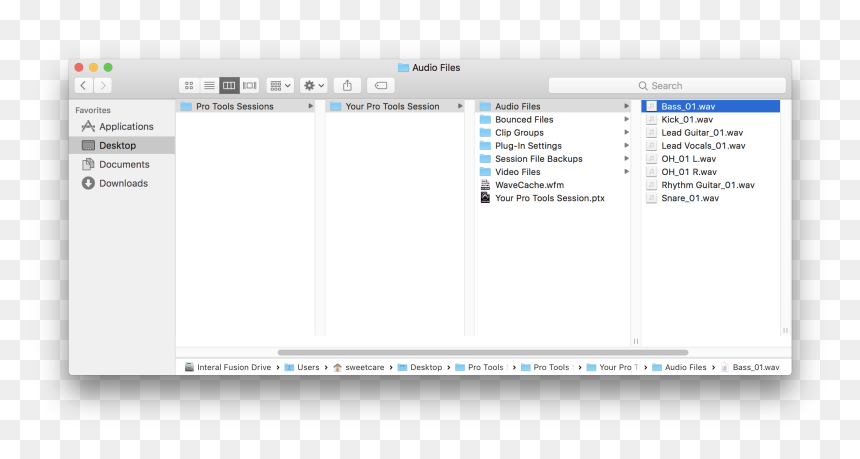Viewport: 860px width, 459px height.
Task: Expand arrow next to Video Files
Action: (626, 172)
